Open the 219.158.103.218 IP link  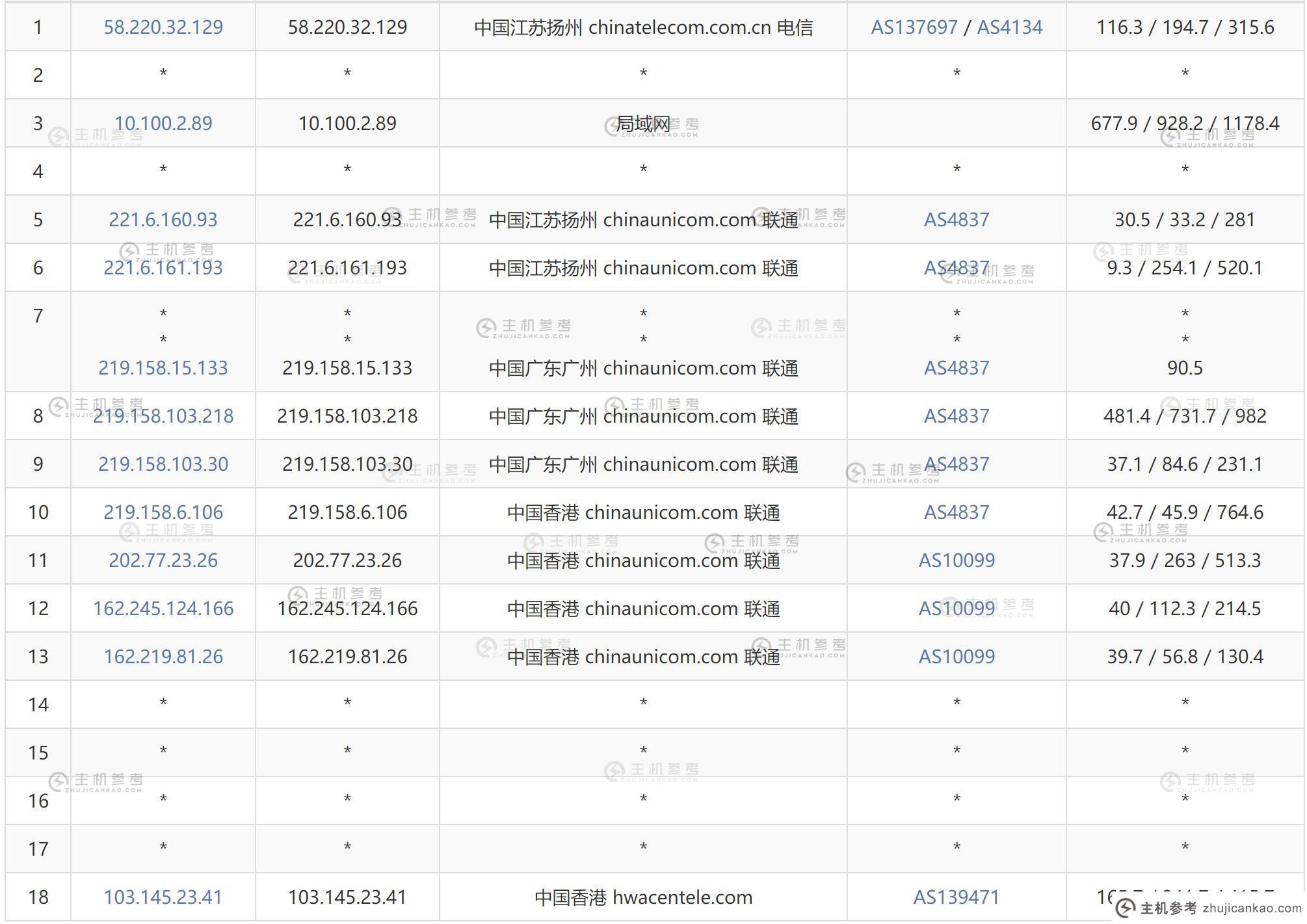(x=163, y=416)
